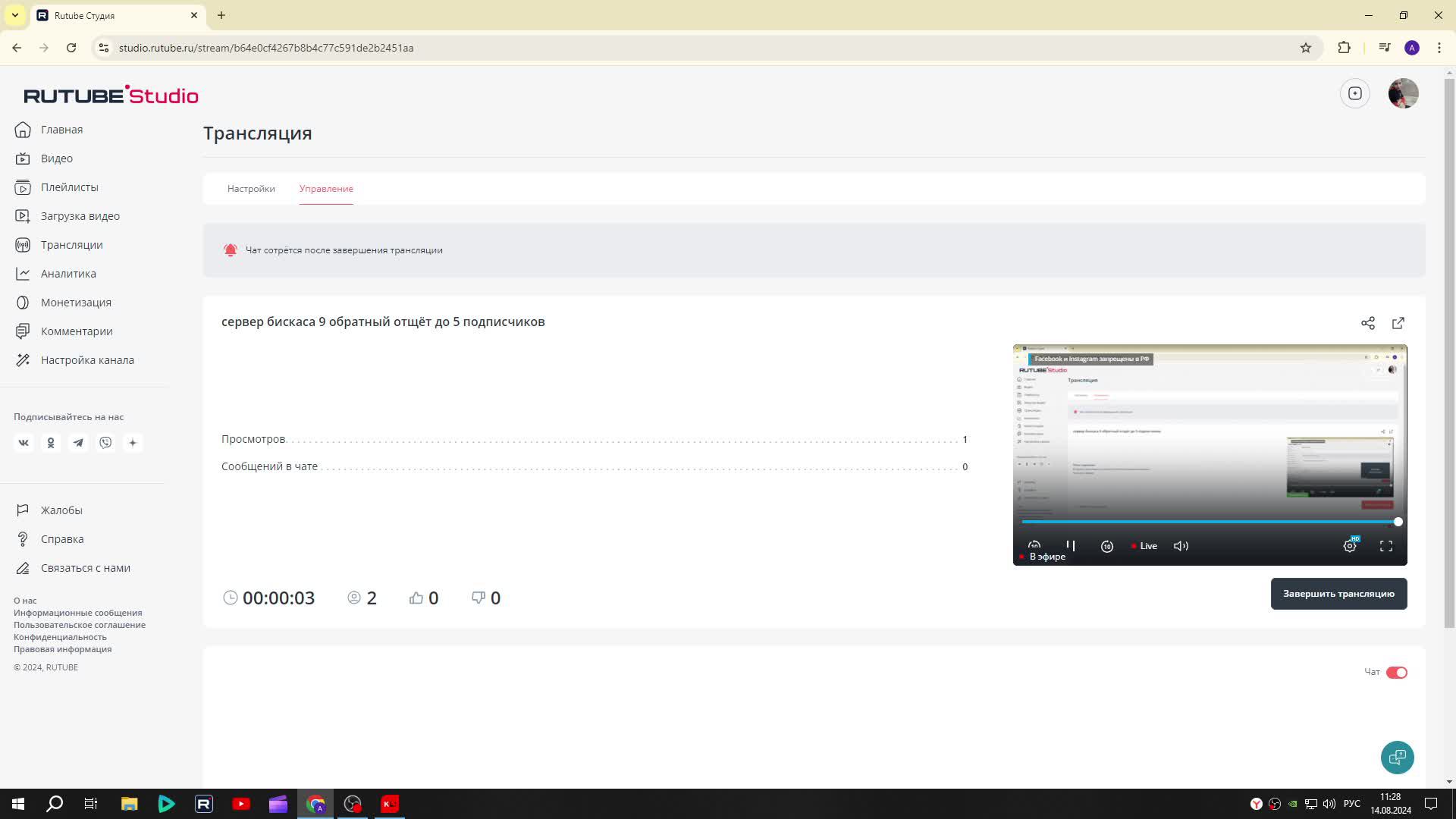The height and width of the screenshot is (819, 1456).
Task: Open Пользовательское соглашение link
Action: [80, 625]
